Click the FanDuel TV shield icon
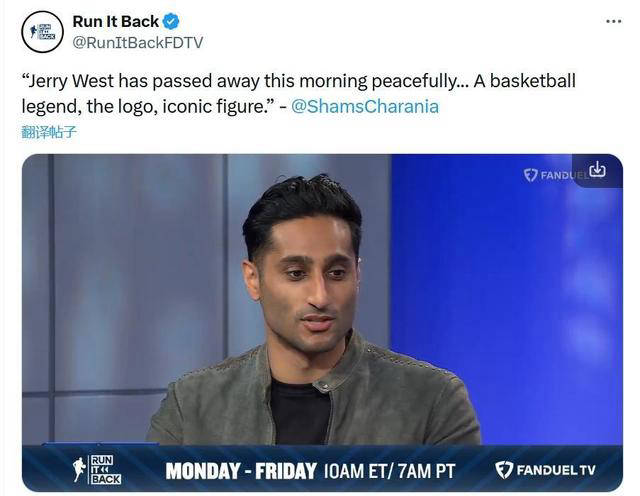 504,469
